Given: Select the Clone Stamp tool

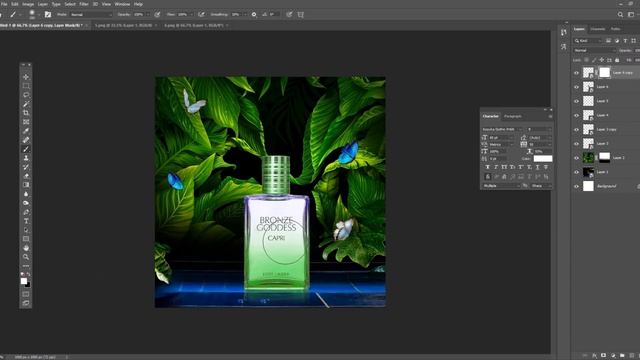Looking at the screenshot, I should point(26,158).
